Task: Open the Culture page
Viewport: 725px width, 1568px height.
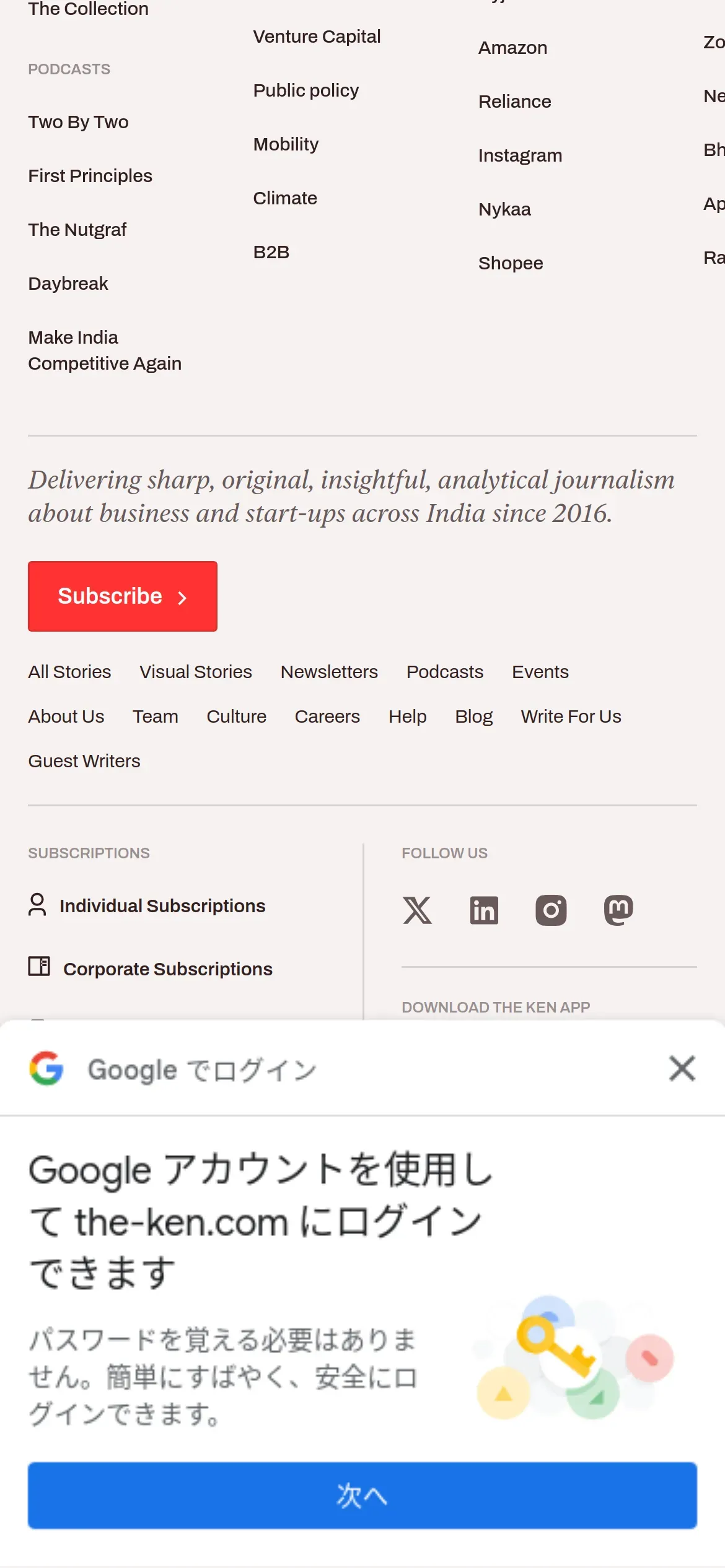Action: (237, 716)
